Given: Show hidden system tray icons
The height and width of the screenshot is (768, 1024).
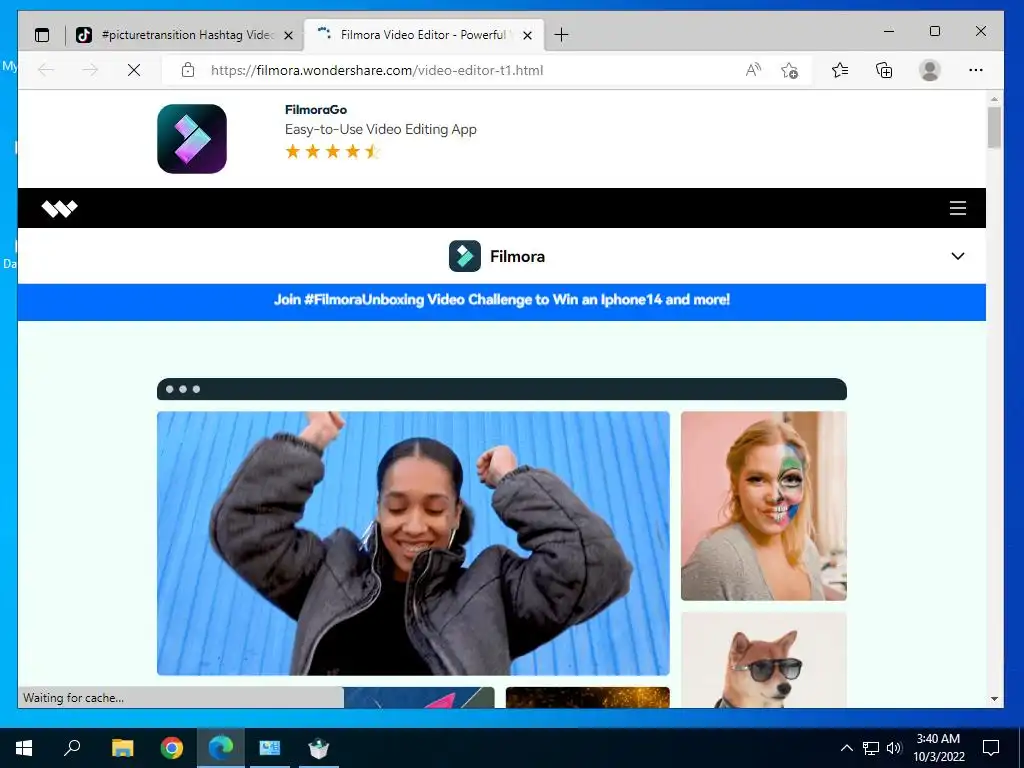Looking at the screenshot, I should pos(846,748).
